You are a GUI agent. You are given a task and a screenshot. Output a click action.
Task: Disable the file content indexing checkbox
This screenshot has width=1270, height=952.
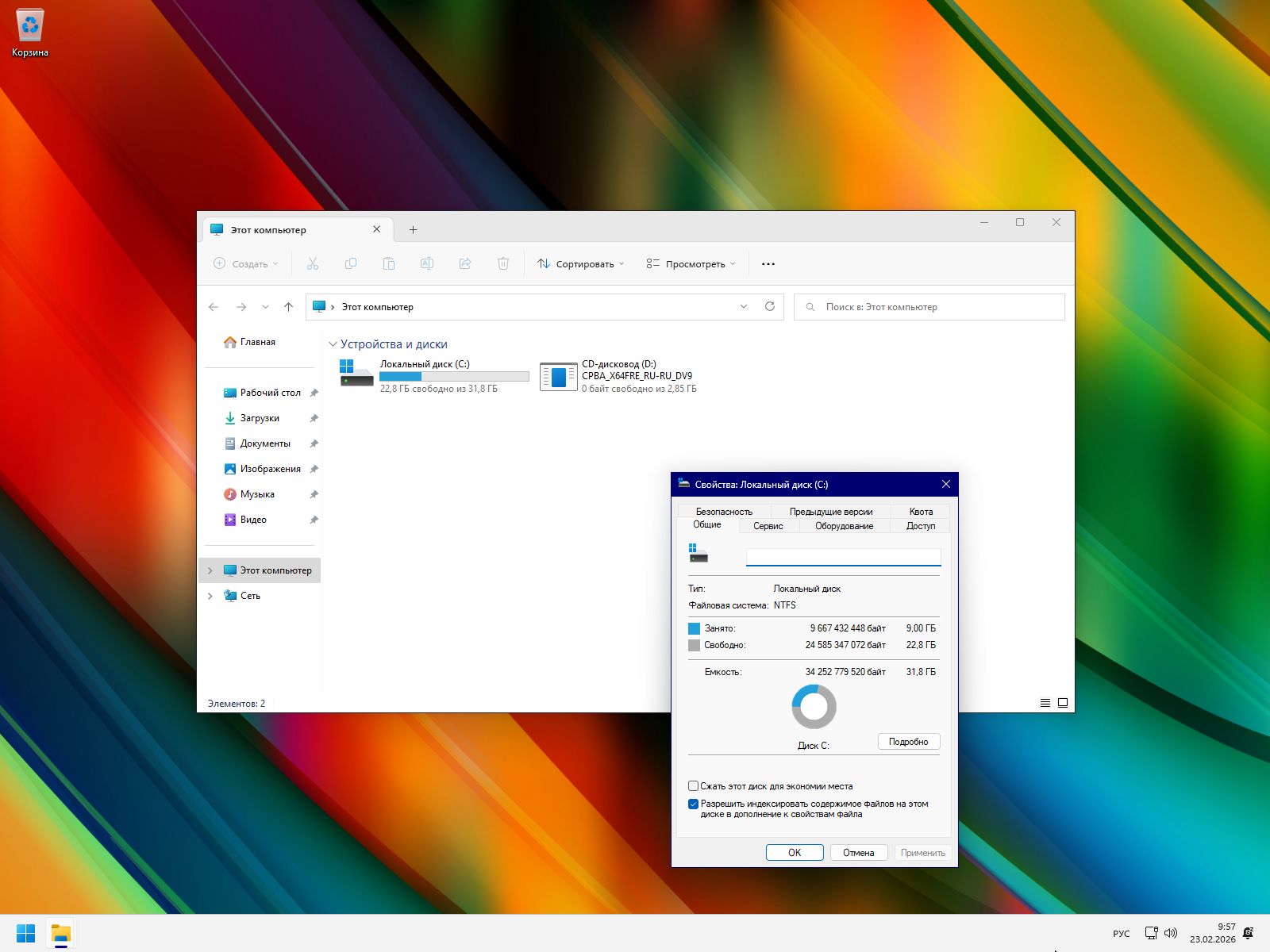(693, 804)
